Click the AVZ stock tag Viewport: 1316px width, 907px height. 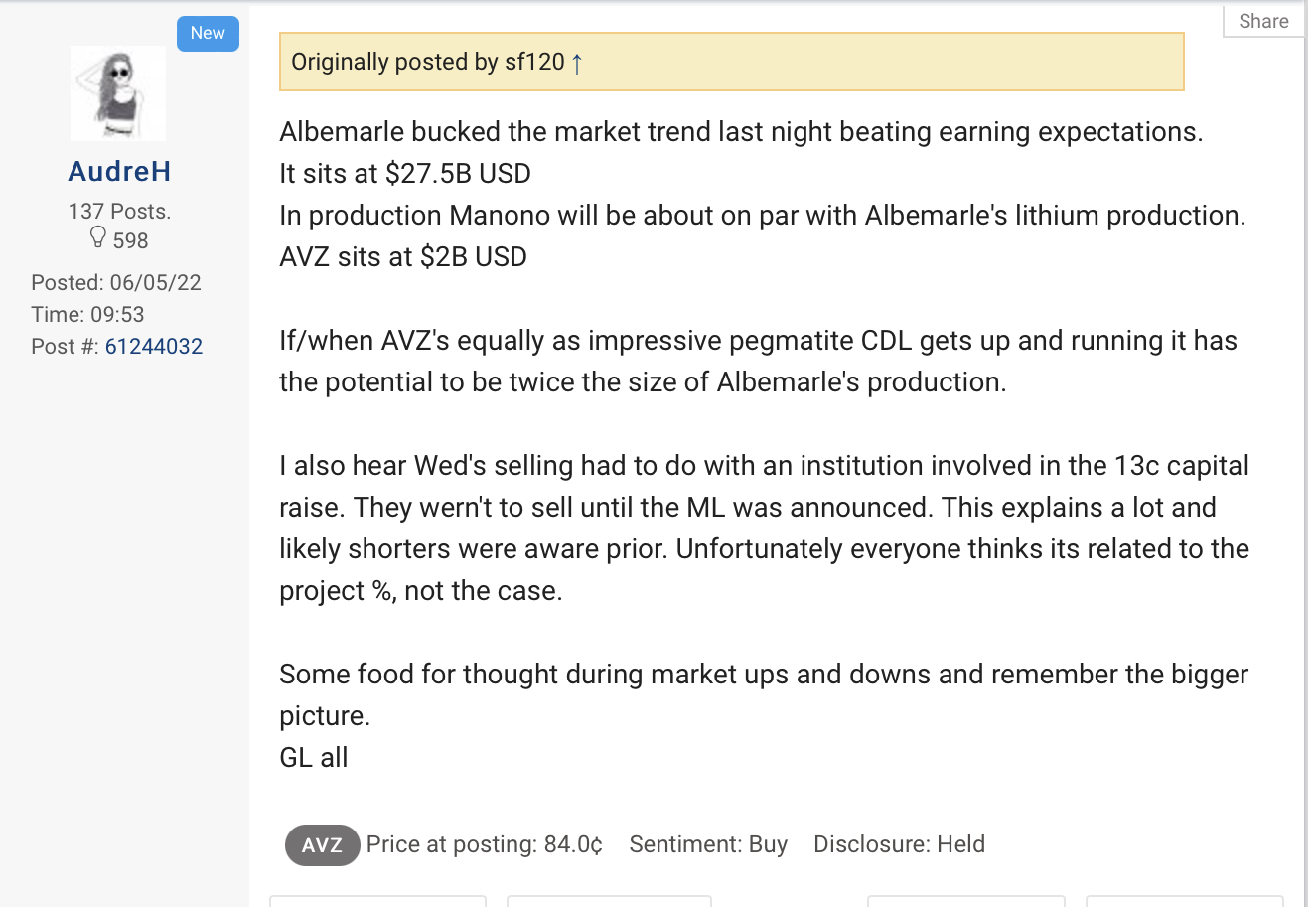point(322,845)
